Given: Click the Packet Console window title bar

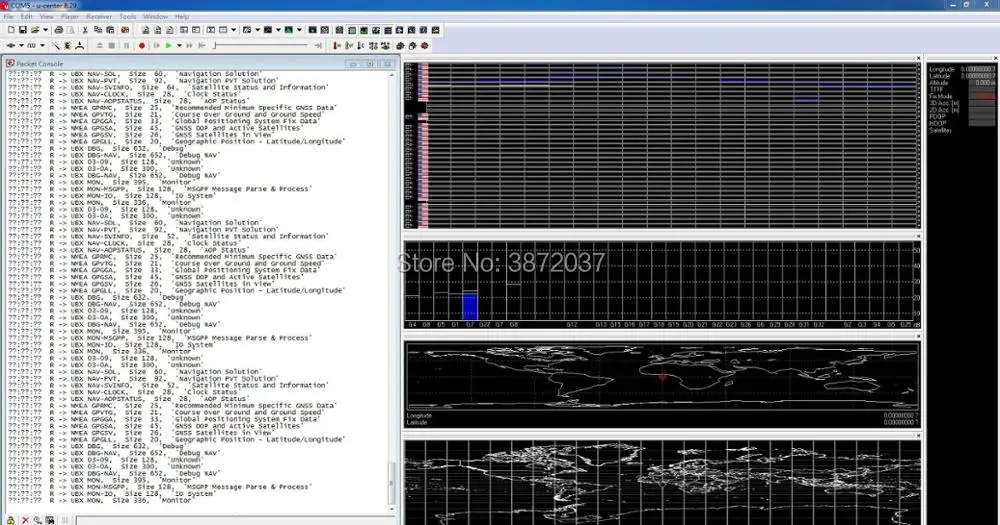Looking at the screenshot, I should (x=201, y=64).
